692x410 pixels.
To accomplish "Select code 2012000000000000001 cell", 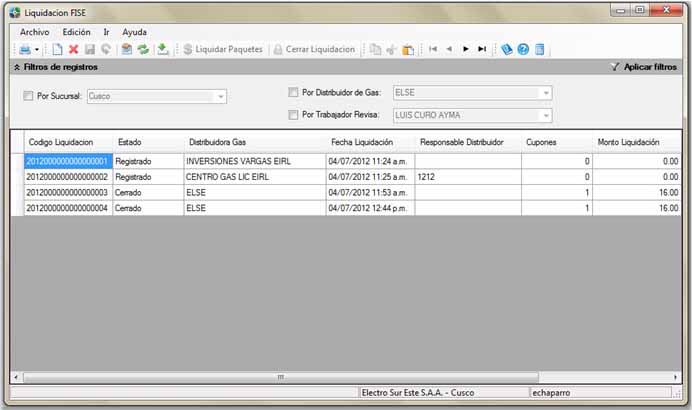I will tap(68, 161).
